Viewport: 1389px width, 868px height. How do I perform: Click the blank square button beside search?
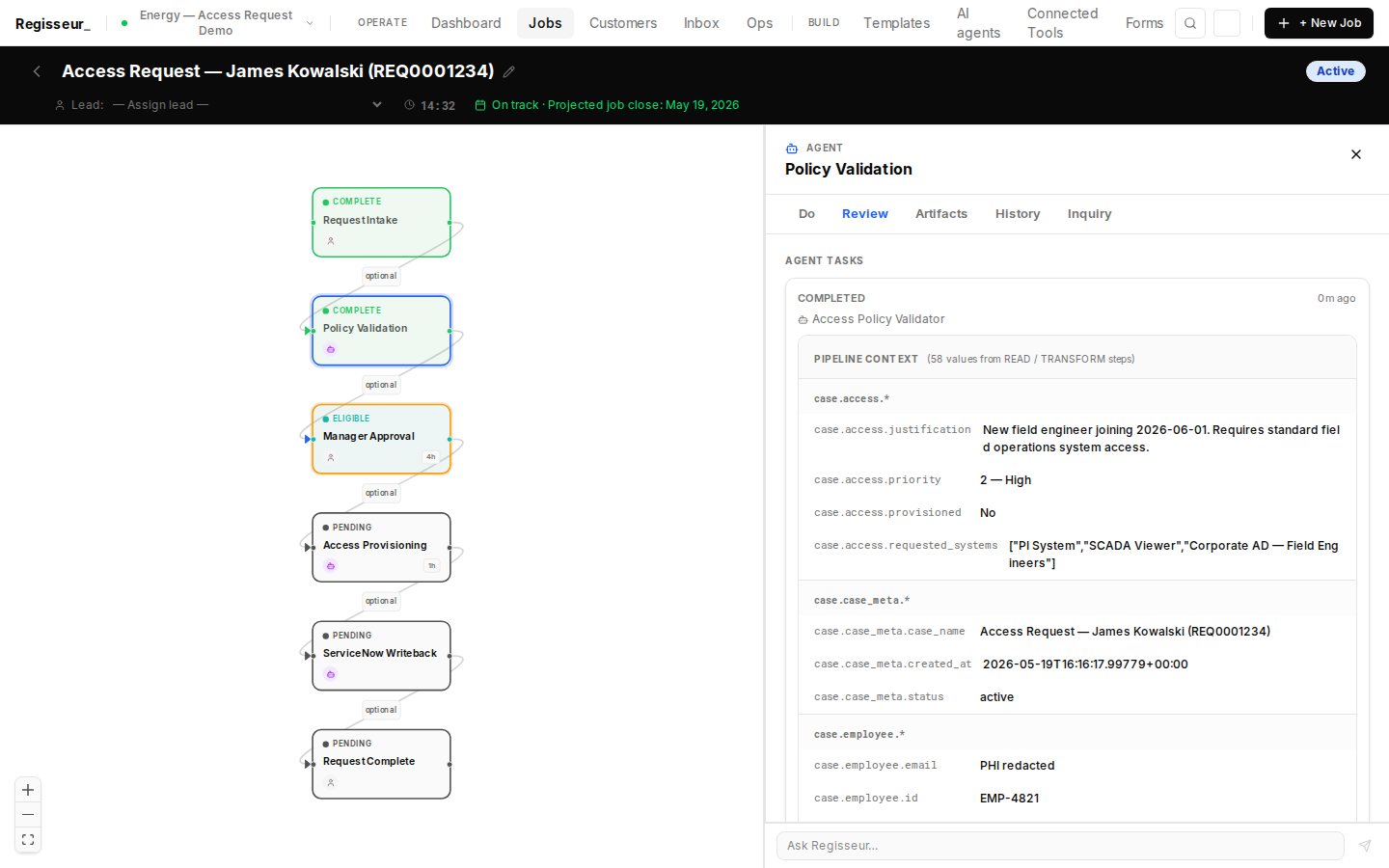click(x=1227, y=23)
